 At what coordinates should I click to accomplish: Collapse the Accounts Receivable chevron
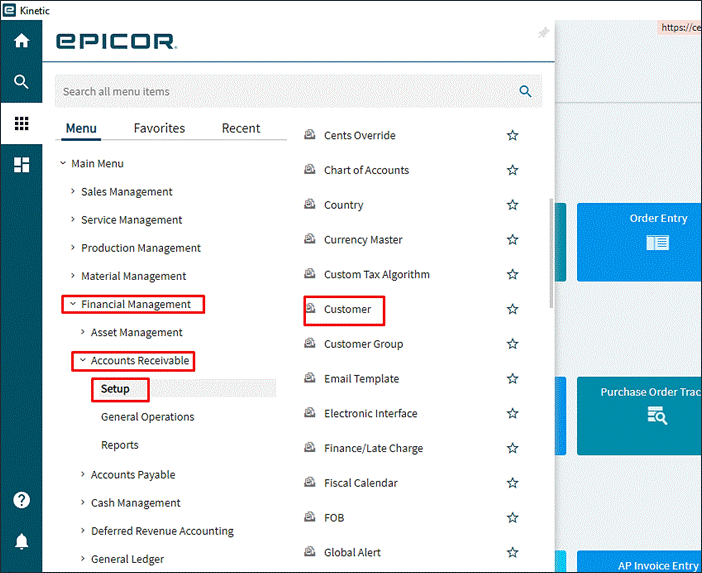pos(83,360)
